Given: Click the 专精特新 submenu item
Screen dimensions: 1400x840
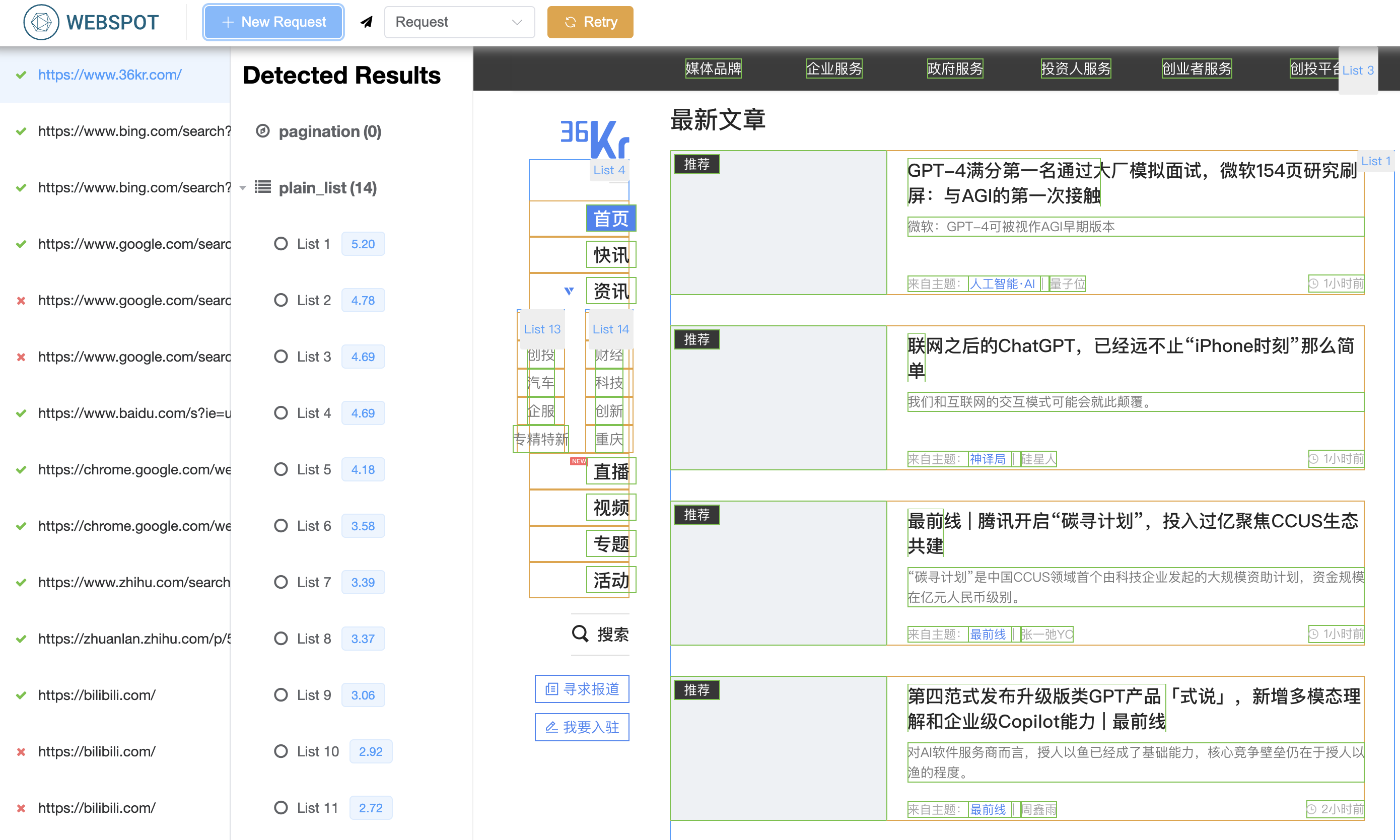Looking at the screenshot, I should (540, 439).
